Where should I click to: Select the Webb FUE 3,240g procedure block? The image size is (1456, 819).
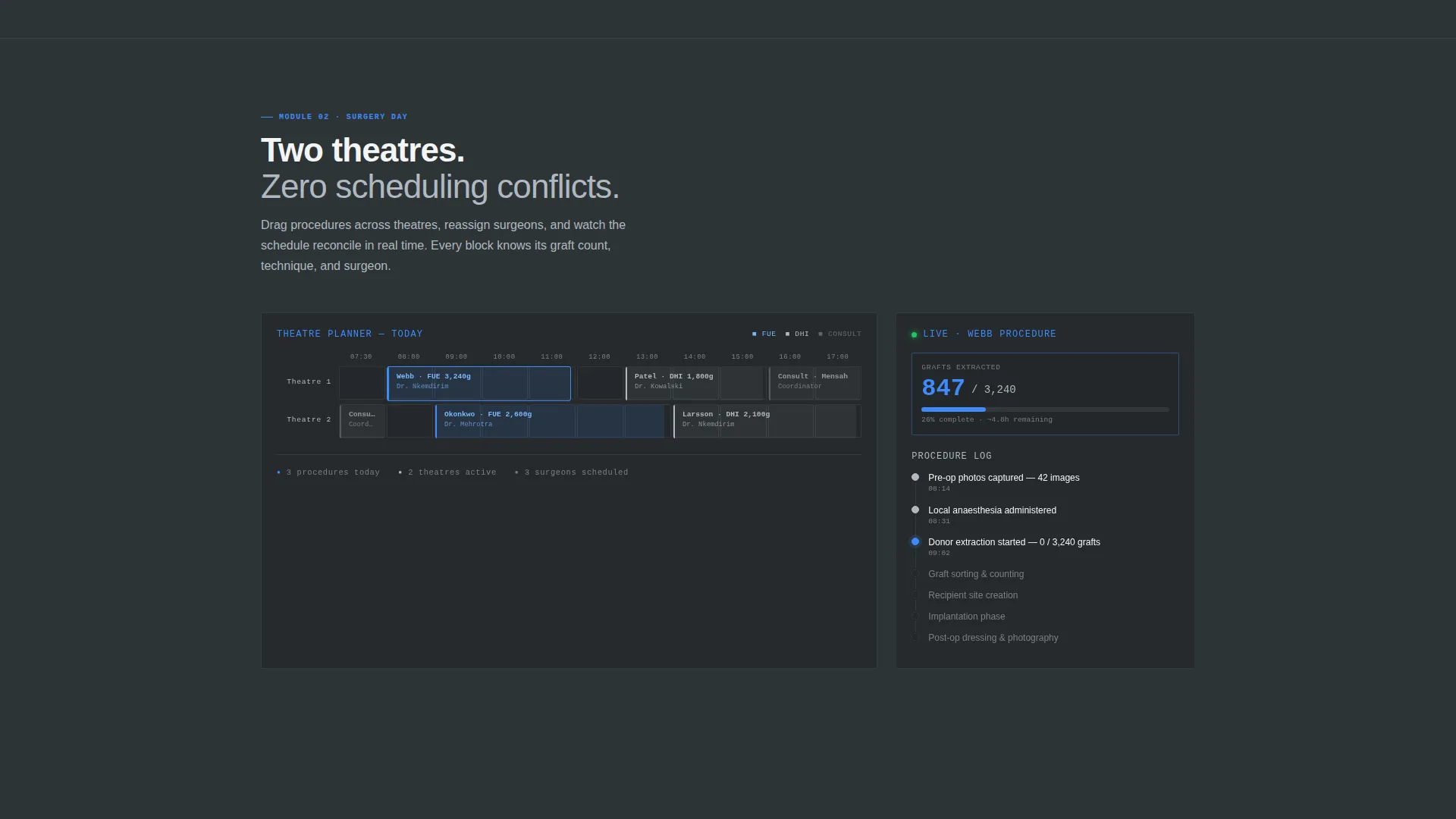[x=479, y=384]
